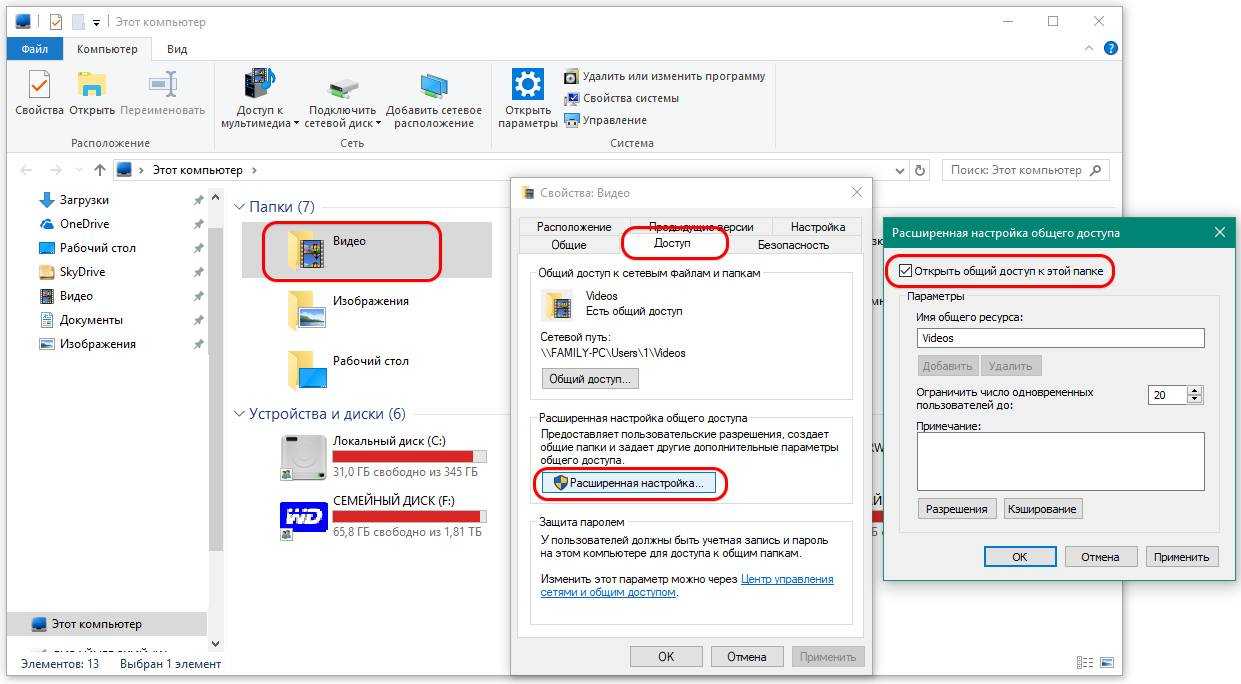Select the СЕМЕЙНЫЙ ДИСК (F:) drive icon
The height and width of the screenshot is (684, 1241).
303,516
